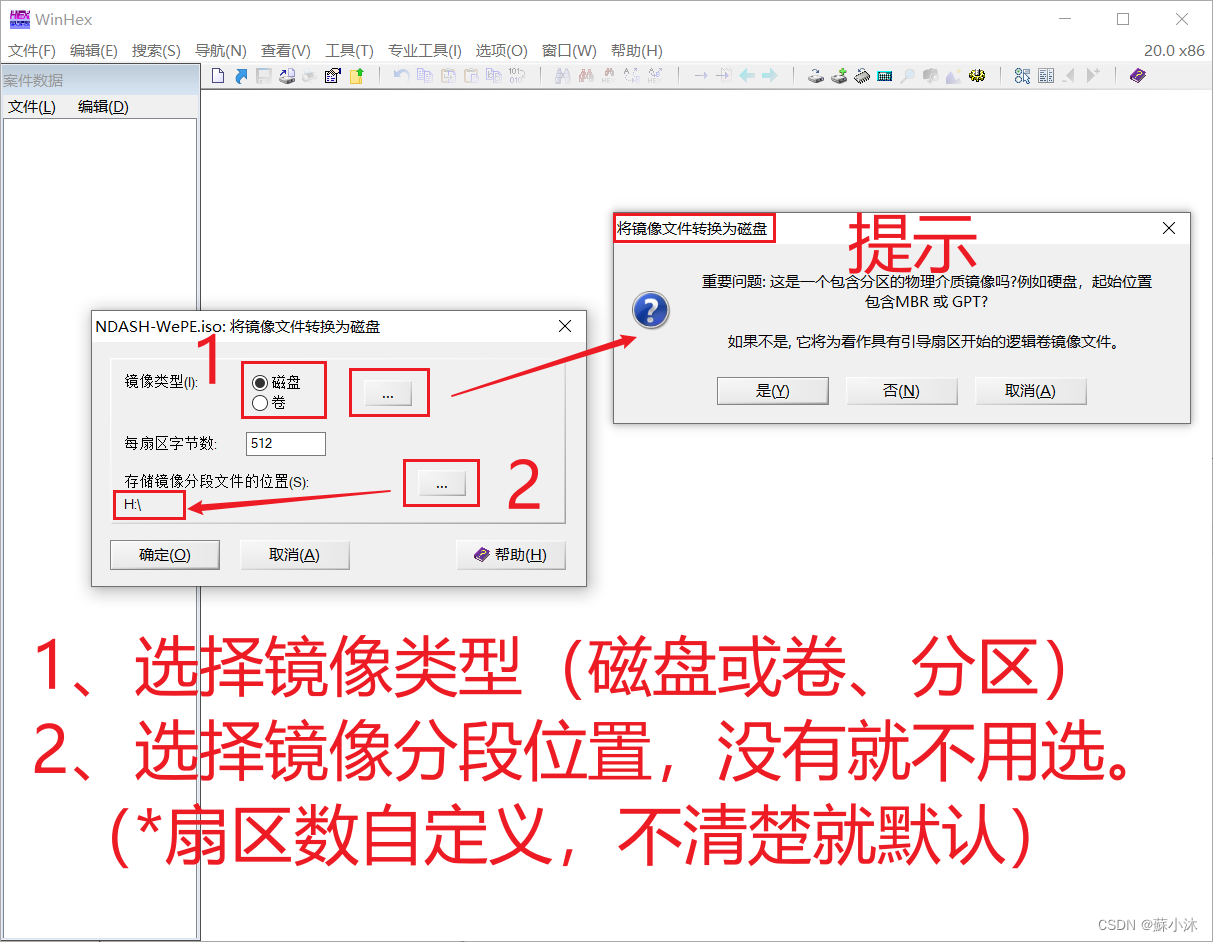The width and height of the screenshot is (1213, 942).
Task: Click 否(N) in the prompt dialog
Action: [x=901, y=391]
